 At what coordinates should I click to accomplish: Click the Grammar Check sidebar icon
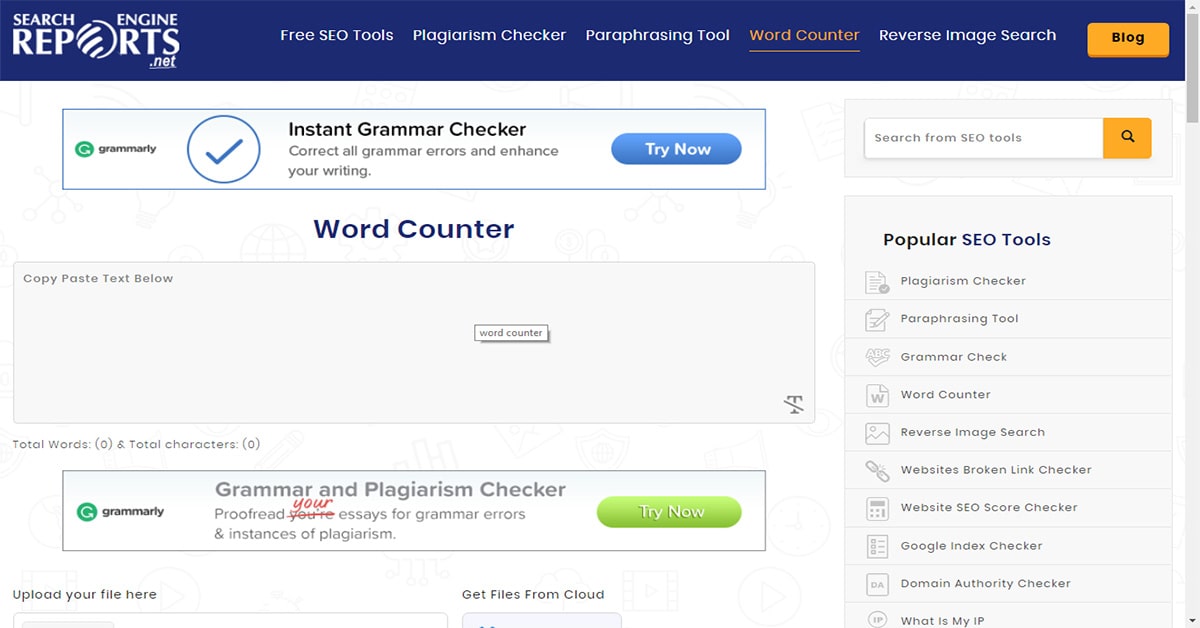coord(877,357)
